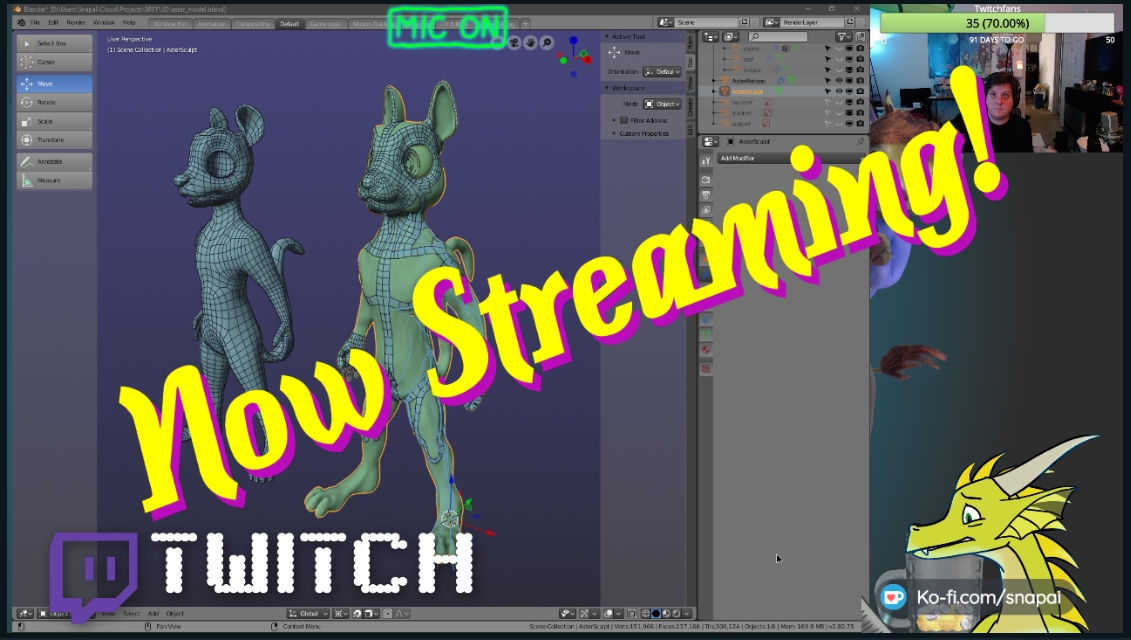1131x640 pixels.
Task: Click the new scene icon beside Scene field
Action: [744, 22]
